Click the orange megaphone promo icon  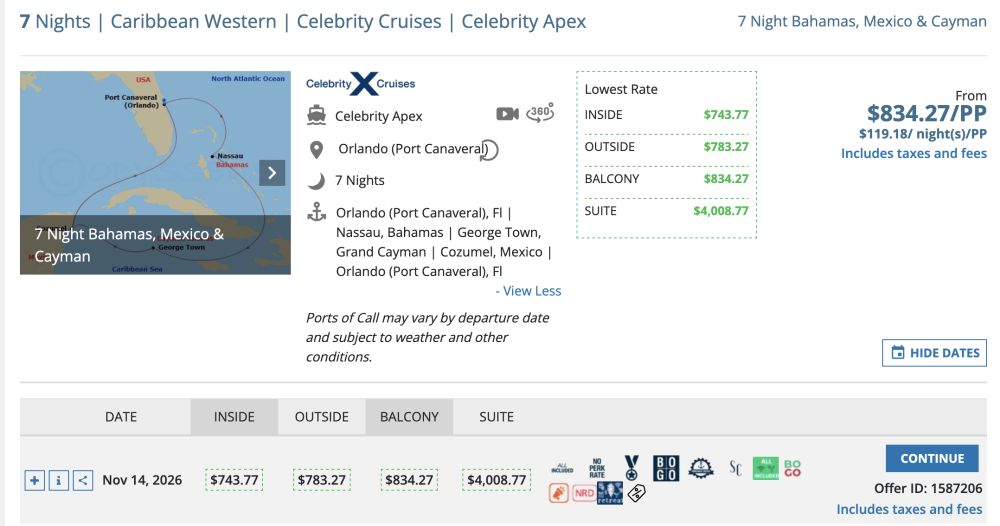(x=559, y=493)
